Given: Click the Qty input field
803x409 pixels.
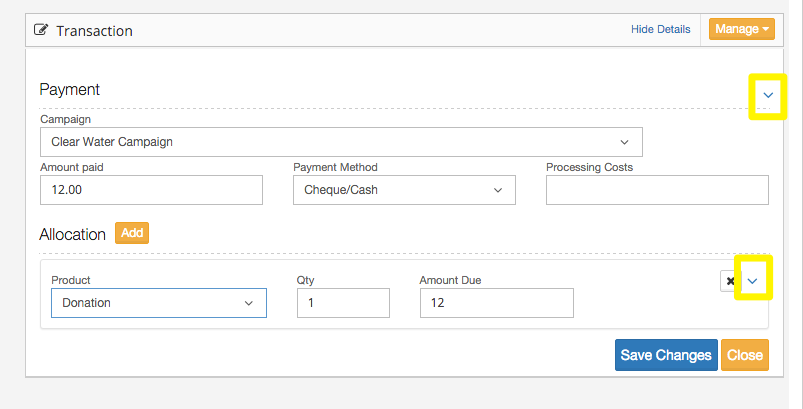Looking at the screenshot, I should click(x=343, y=303).
